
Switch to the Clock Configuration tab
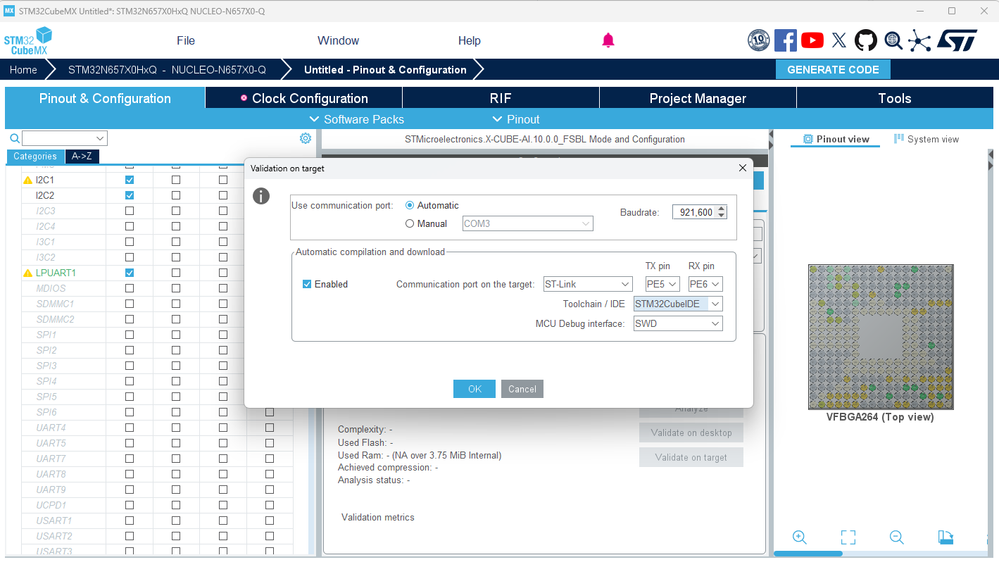pos(304,99)
